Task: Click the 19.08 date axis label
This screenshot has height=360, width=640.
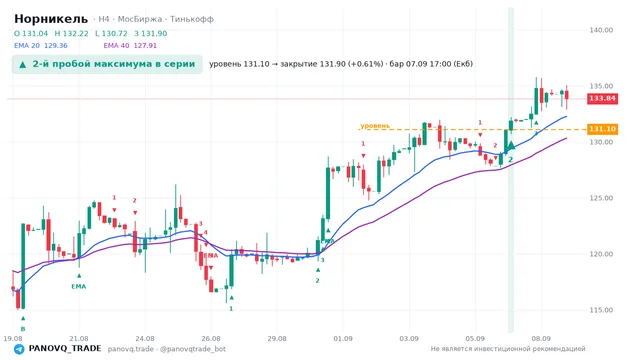Action: pos(13,338)
